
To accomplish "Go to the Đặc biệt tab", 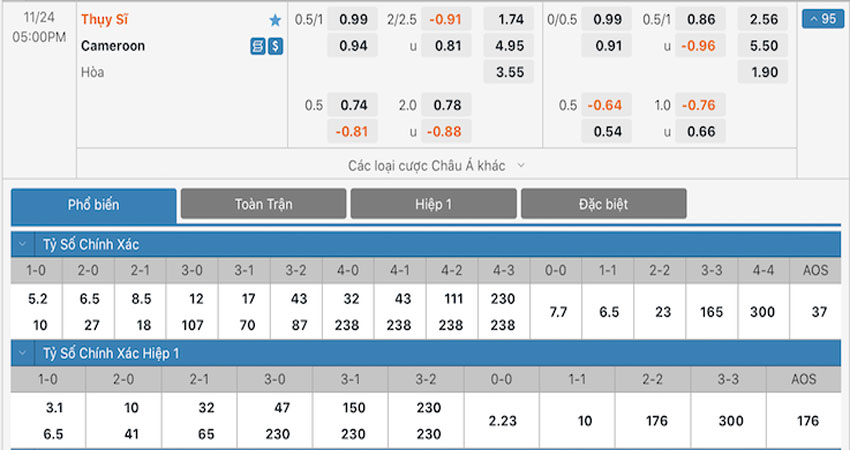I will 603,204.
